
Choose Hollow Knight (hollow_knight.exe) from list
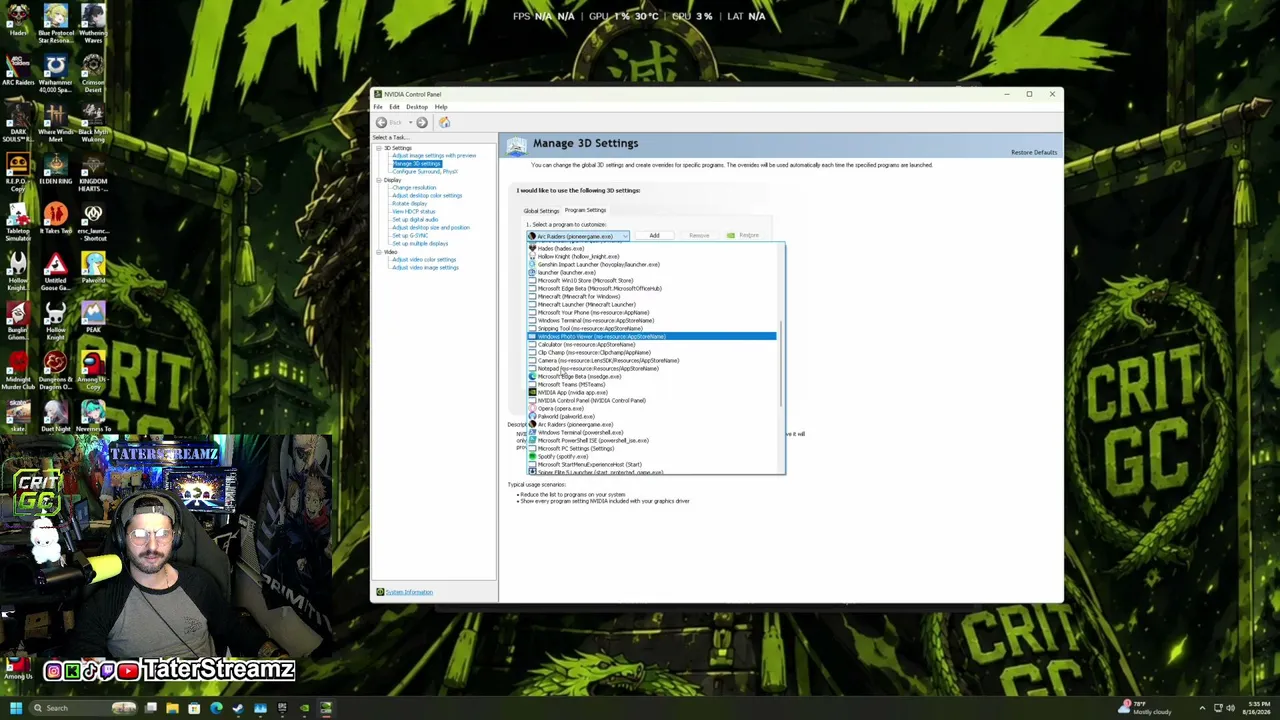pos(652,257)
